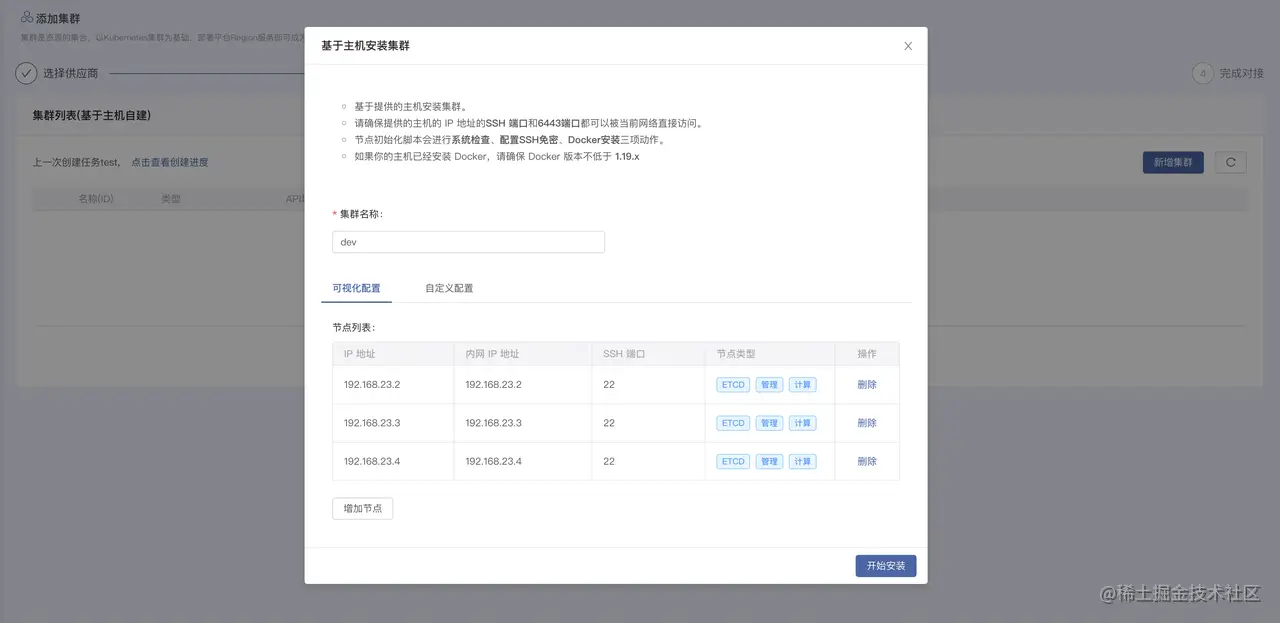Close the 基于主机安装集群 dialog

908,45
